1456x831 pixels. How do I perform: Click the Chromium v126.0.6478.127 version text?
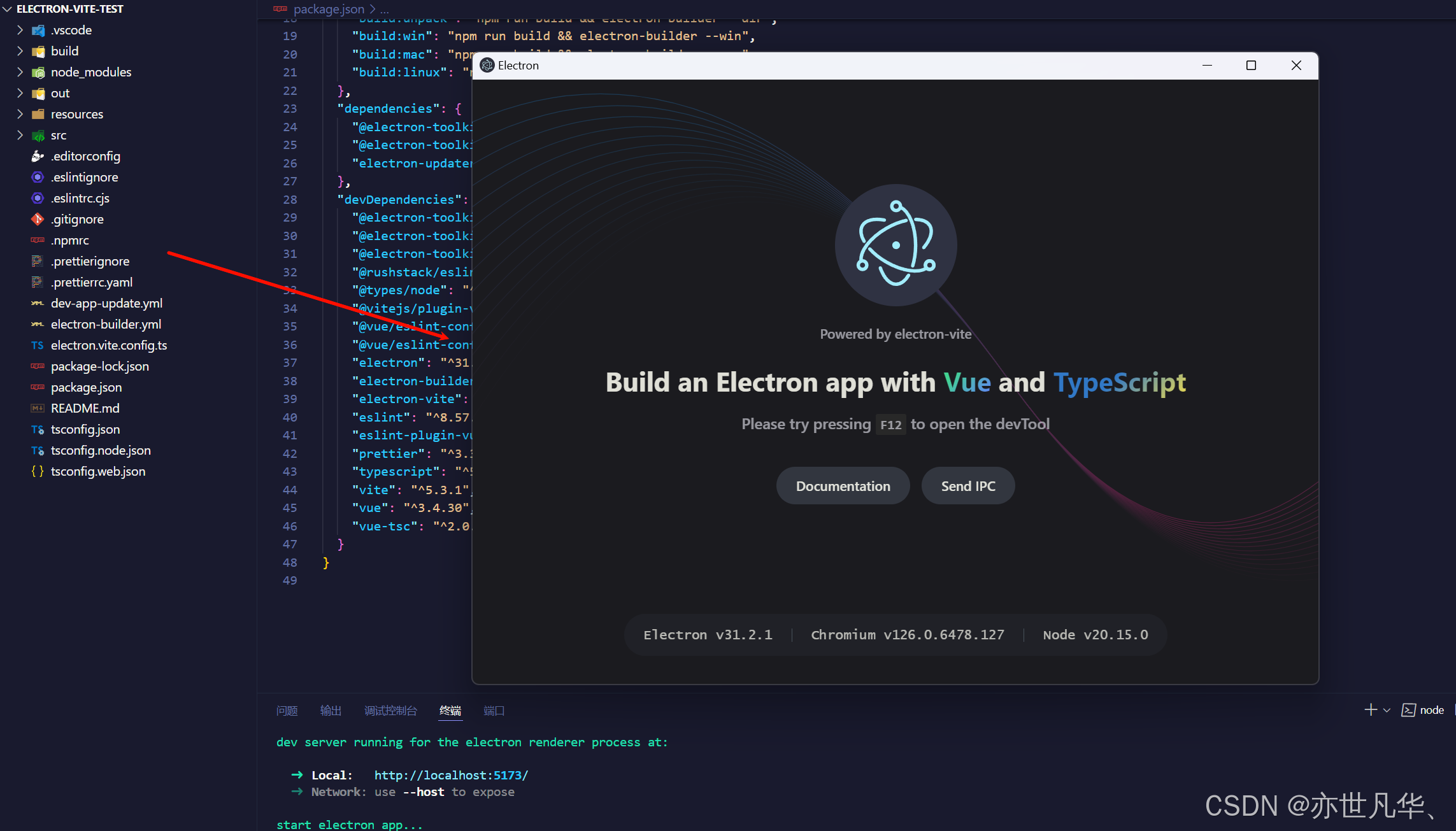pyautogui.click(x=907, y=635)
